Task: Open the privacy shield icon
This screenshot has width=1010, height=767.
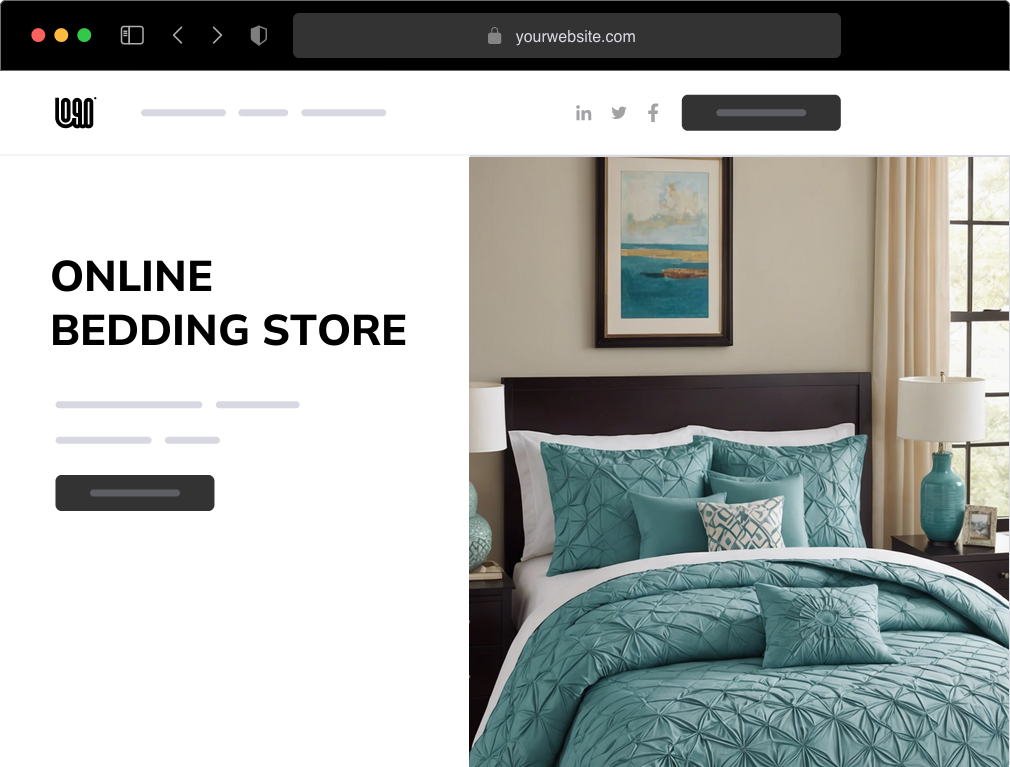Action: coord(258,35)
